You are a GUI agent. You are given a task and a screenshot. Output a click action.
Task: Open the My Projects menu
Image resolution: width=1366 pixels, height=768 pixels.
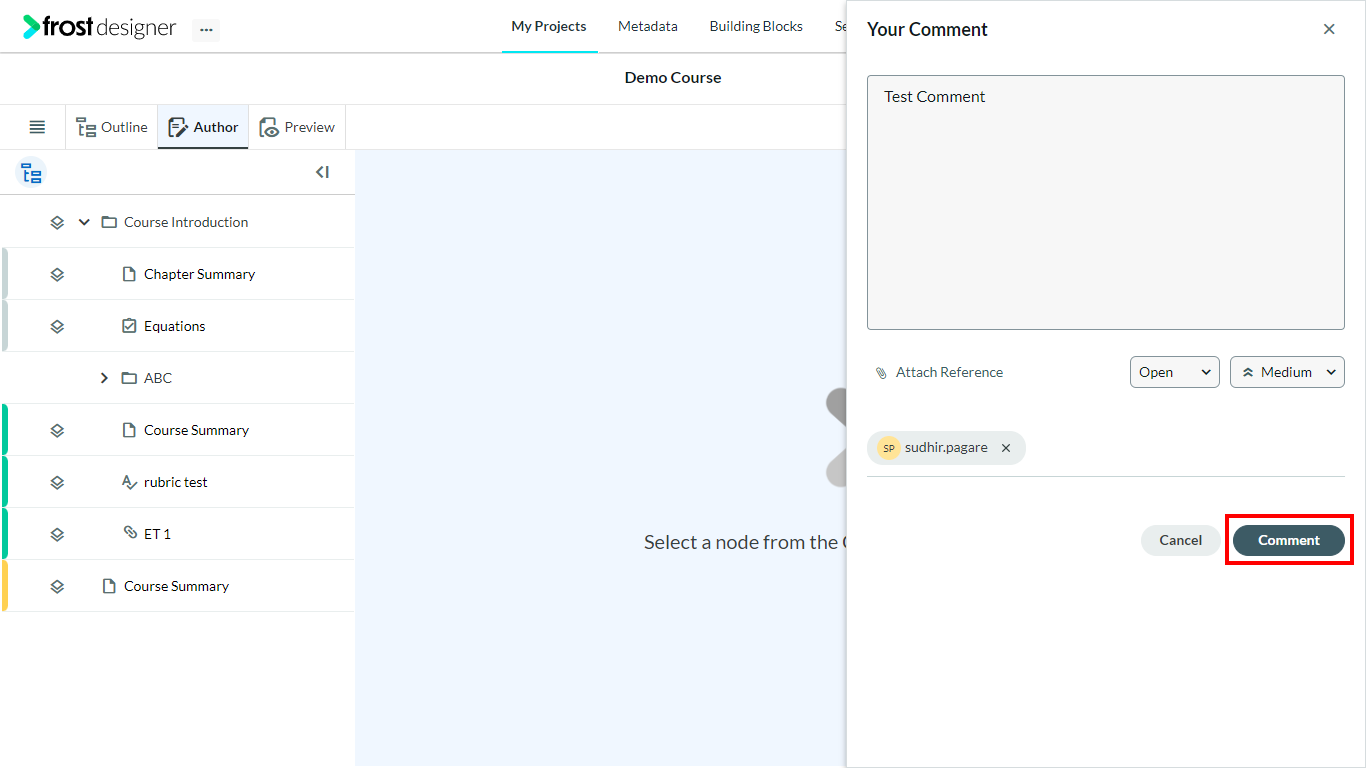pyautogui.click(x=549, y=26)
